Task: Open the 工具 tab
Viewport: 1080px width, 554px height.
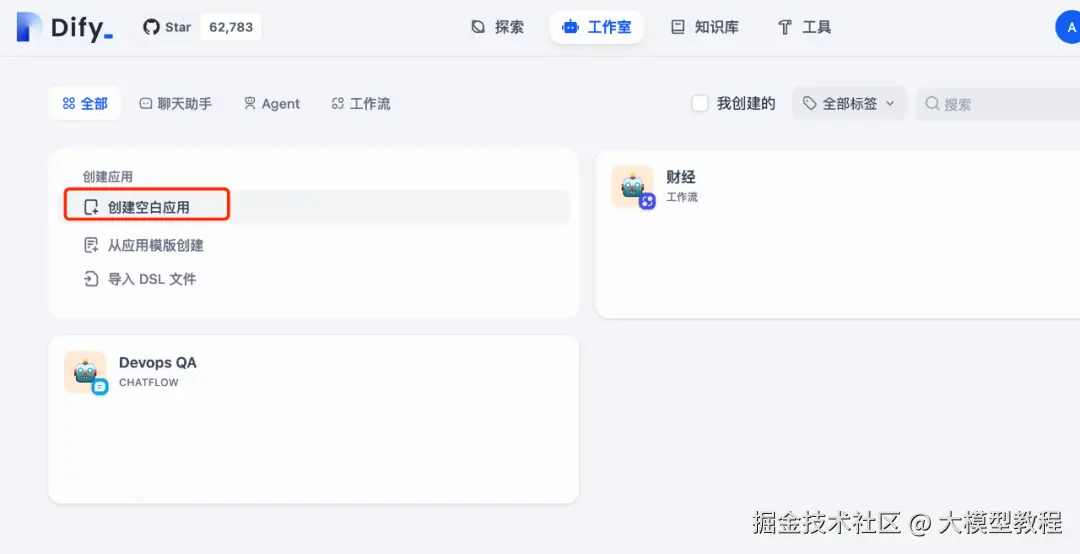Action: [804, 27]
